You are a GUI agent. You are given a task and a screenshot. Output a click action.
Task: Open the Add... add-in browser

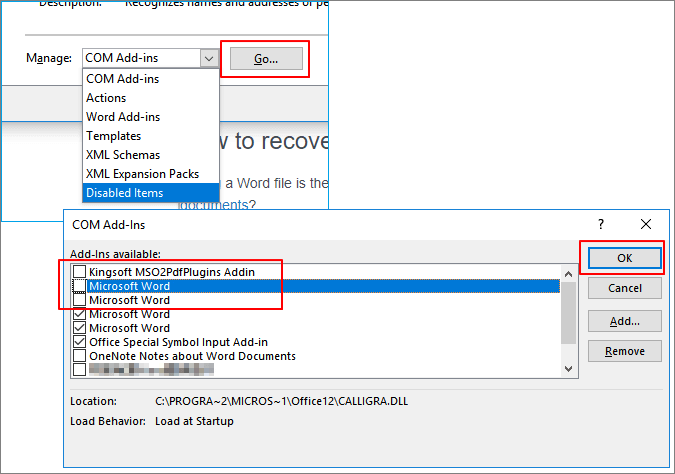click(624, 321)
